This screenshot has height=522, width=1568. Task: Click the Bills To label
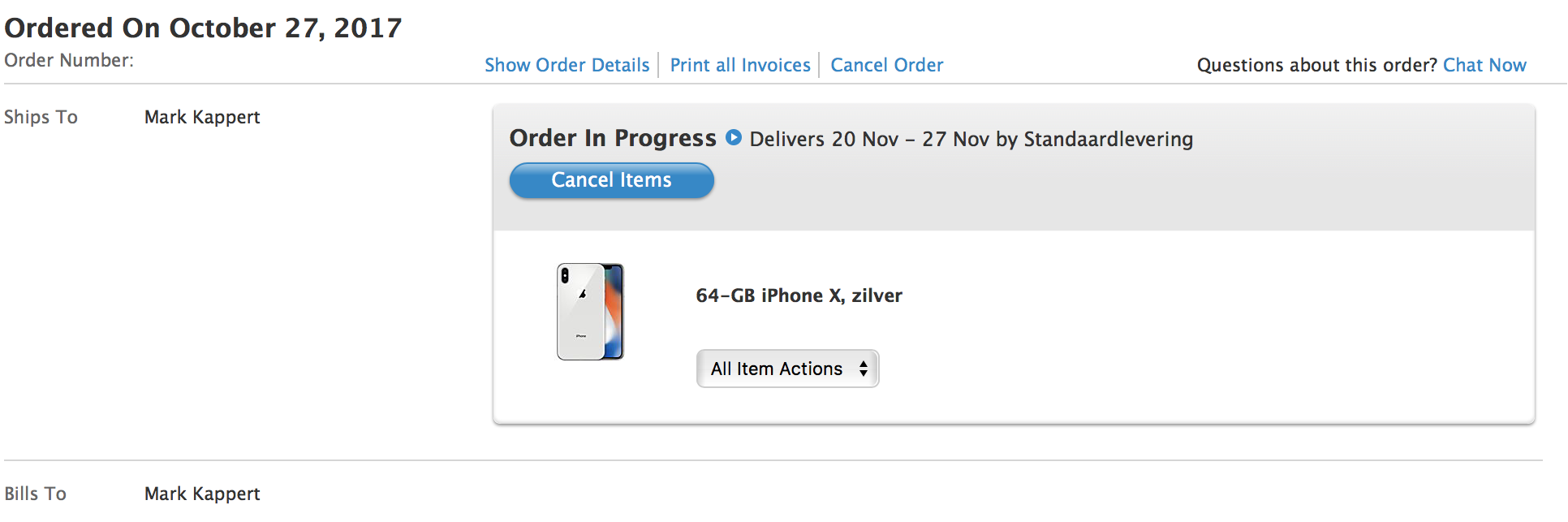(35, 494)
